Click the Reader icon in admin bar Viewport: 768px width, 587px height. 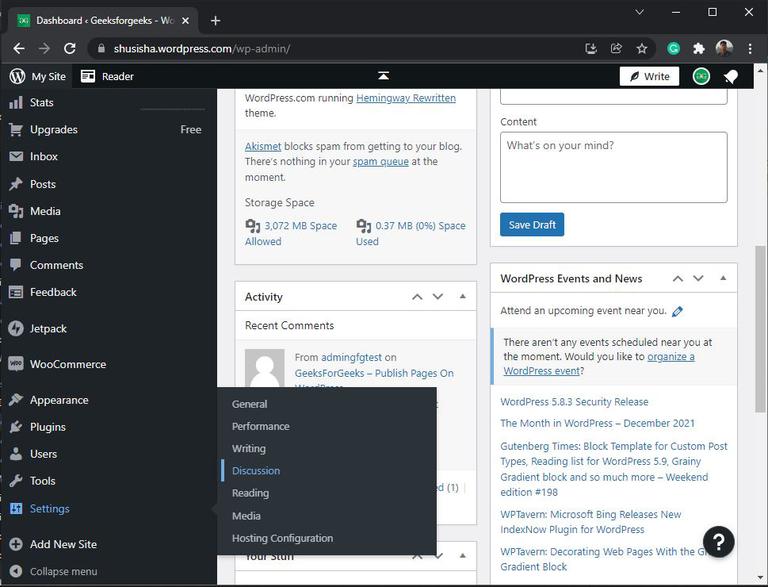coord(88,76)
